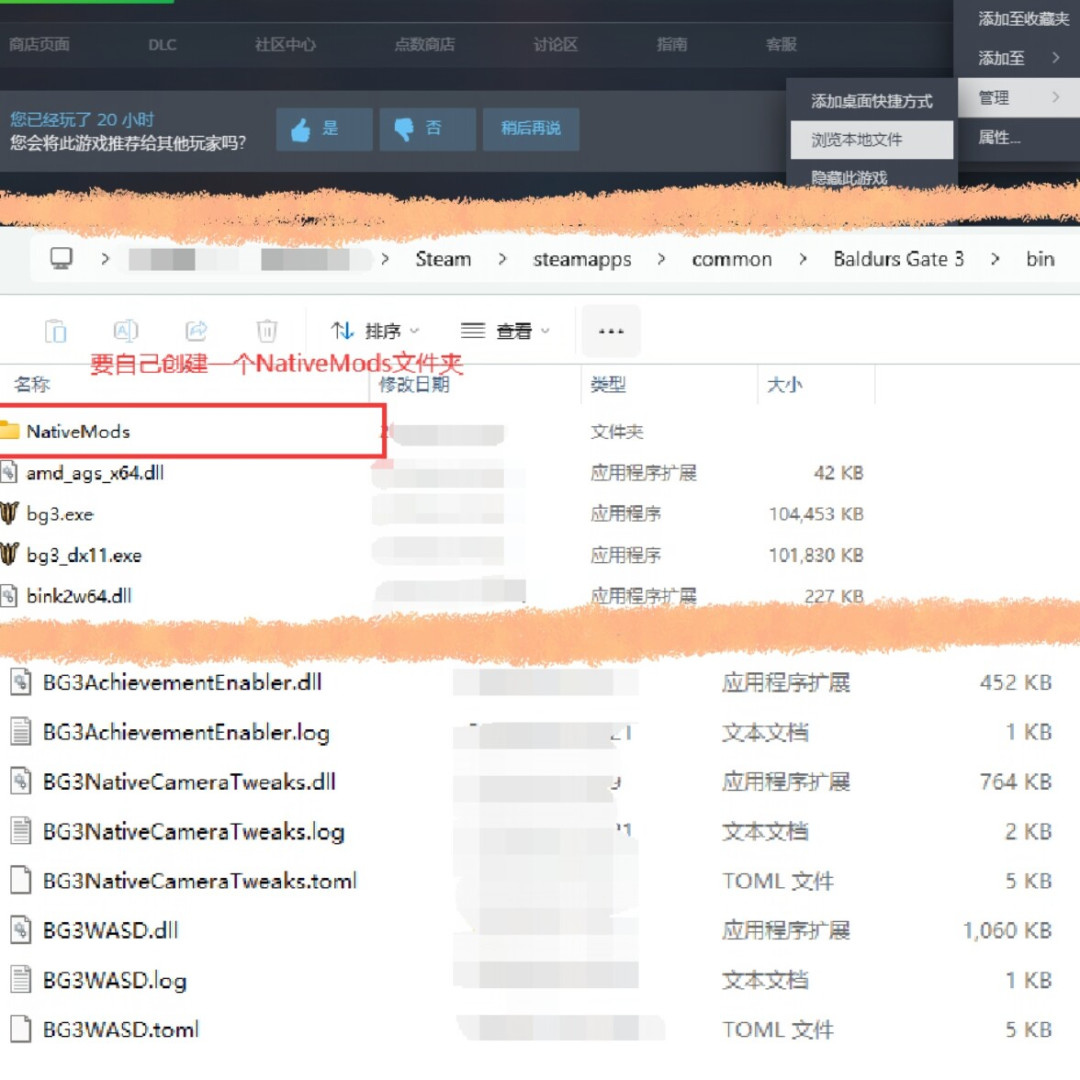Viewport: 1080px width, 1080px height.
Task: Select the BG3NativeCameraTweaks.toml file name
Action: point(200,881)
